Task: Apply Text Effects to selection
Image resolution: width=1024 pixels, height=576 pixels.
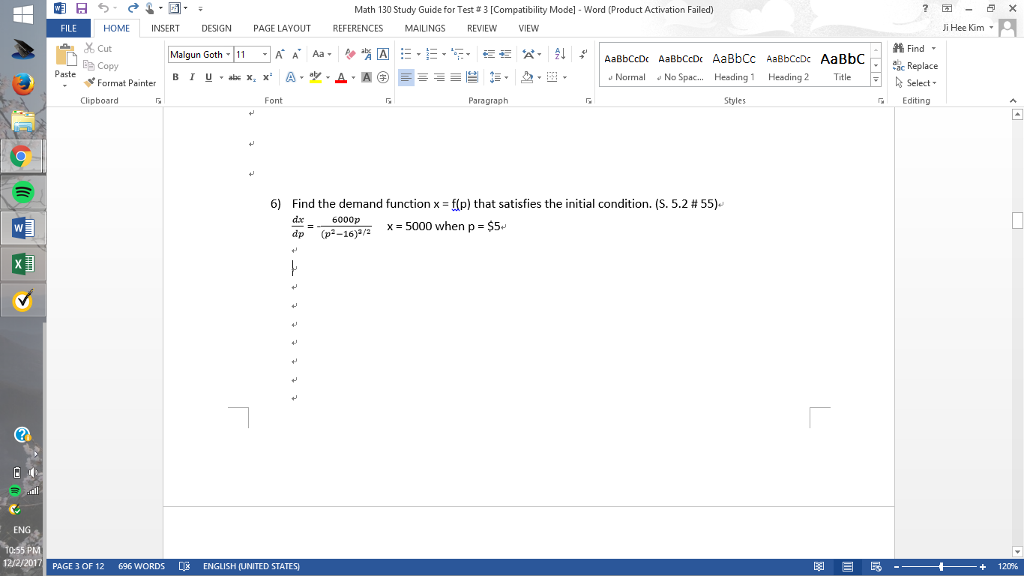Action: [291, 77]
